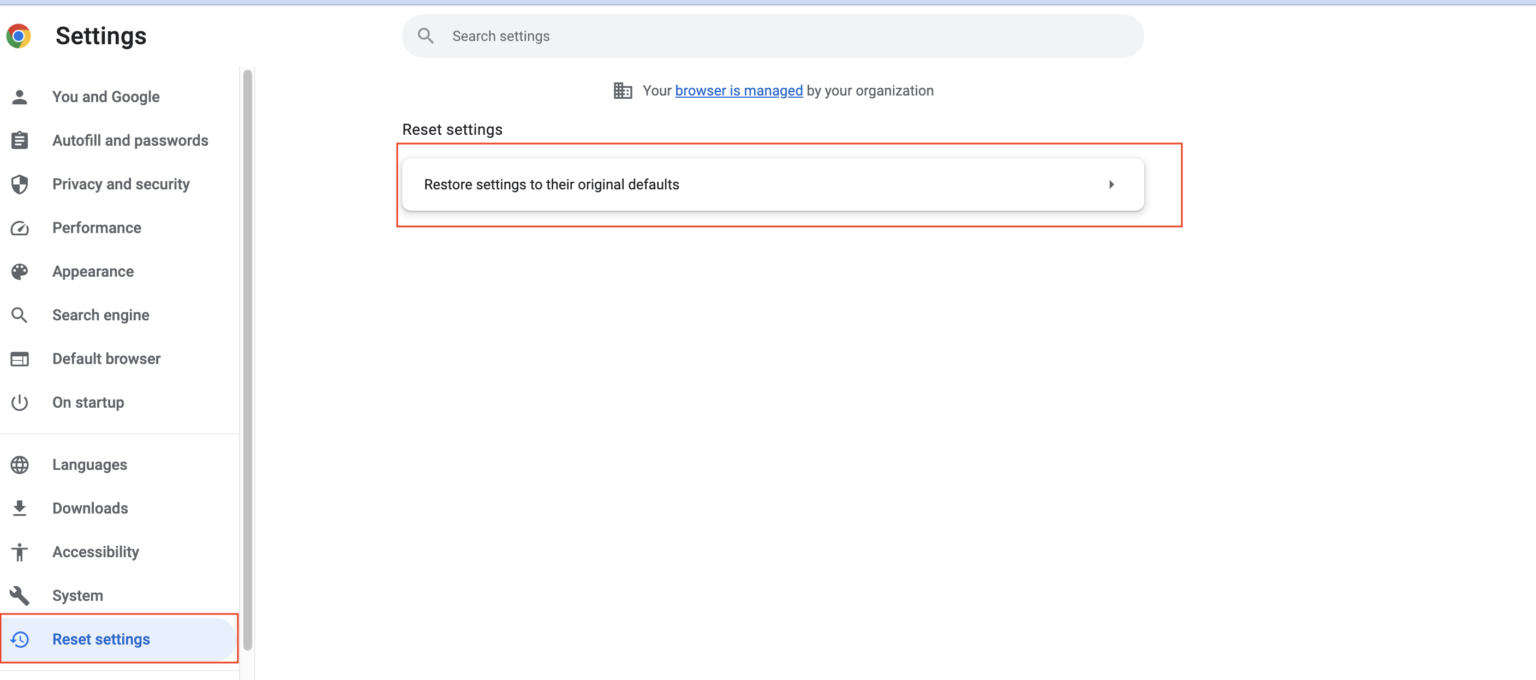Click Restore settings to their original defaults
Screen dimensions: 1536x680
(x=551, y=185)
